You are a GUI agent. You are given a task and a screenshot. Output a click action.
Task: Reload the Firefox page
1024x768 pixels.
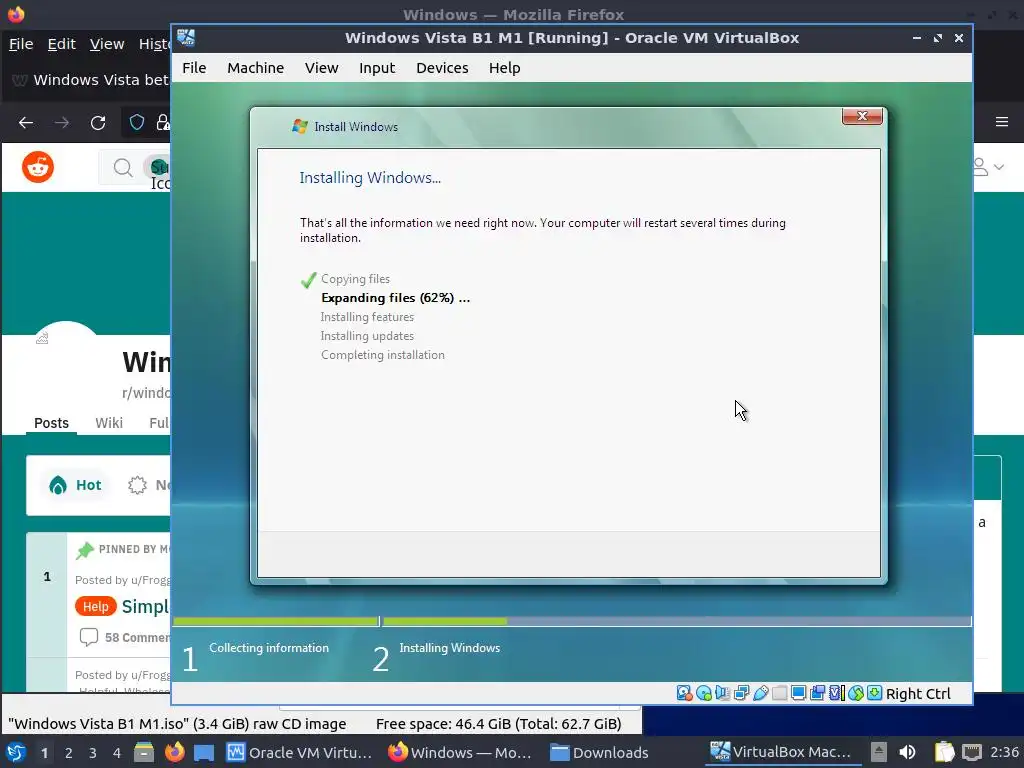tap(98, 123)
